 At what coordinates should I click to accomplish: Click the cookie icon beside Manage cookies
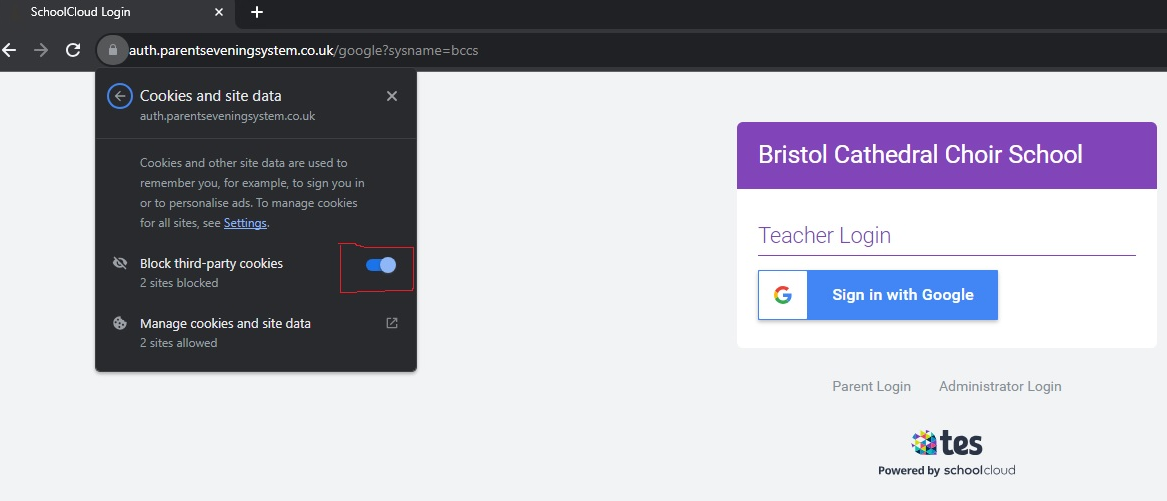119,323
